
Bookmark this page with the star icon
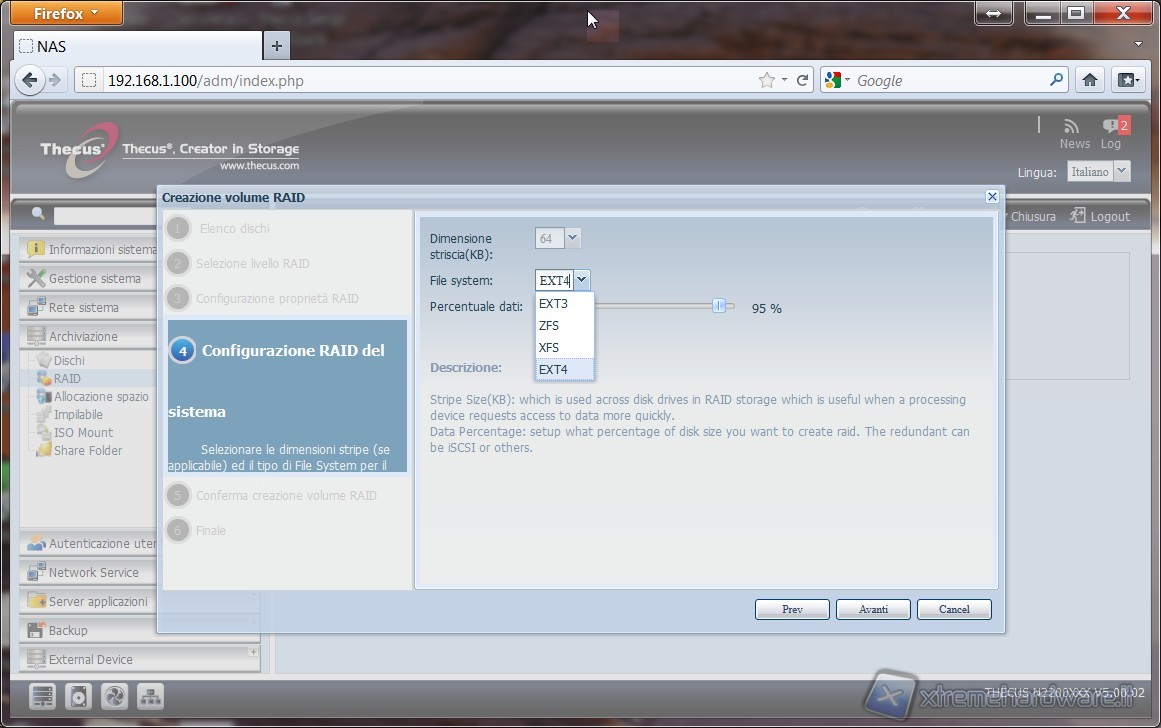766,80
